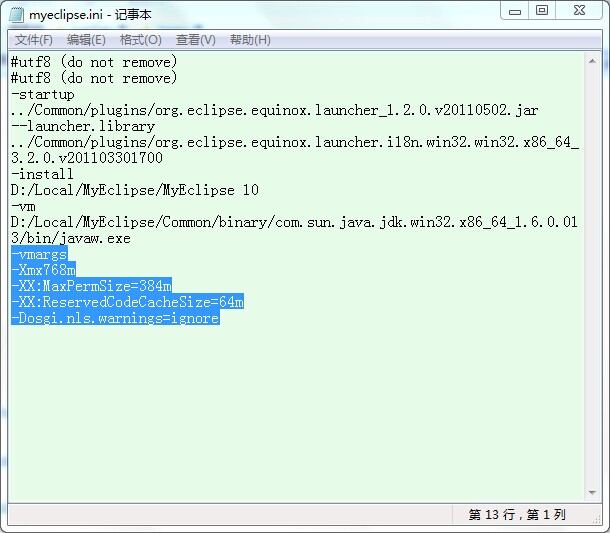This screenshot has width=610, height=533.
Task: Click the scrollbar up arrow
Action: coord(592,61)
